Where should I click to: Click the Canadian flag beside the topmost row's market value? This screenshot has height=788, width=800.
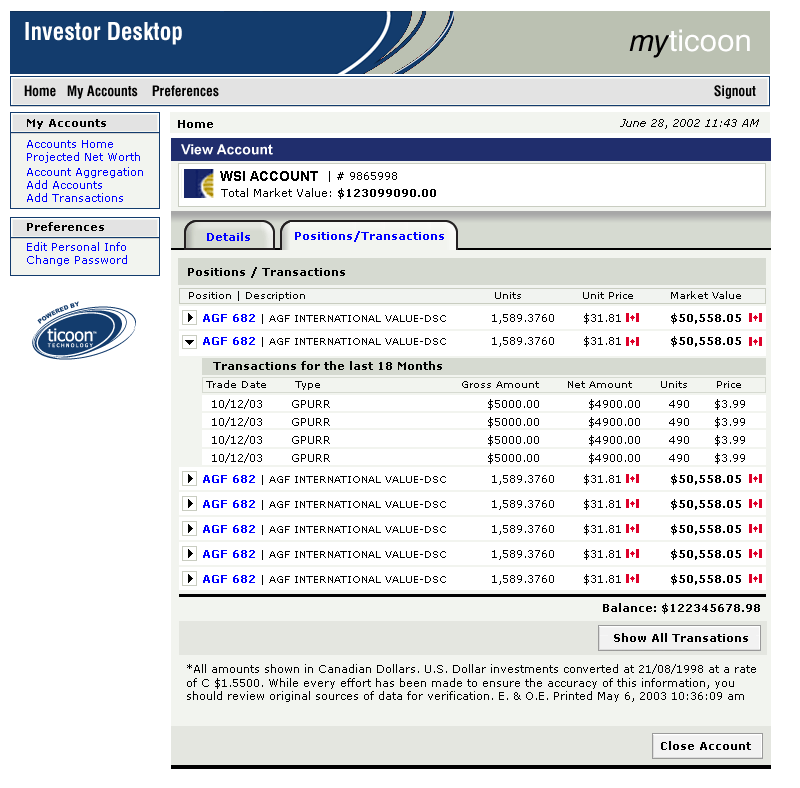(x=755, y=317)
